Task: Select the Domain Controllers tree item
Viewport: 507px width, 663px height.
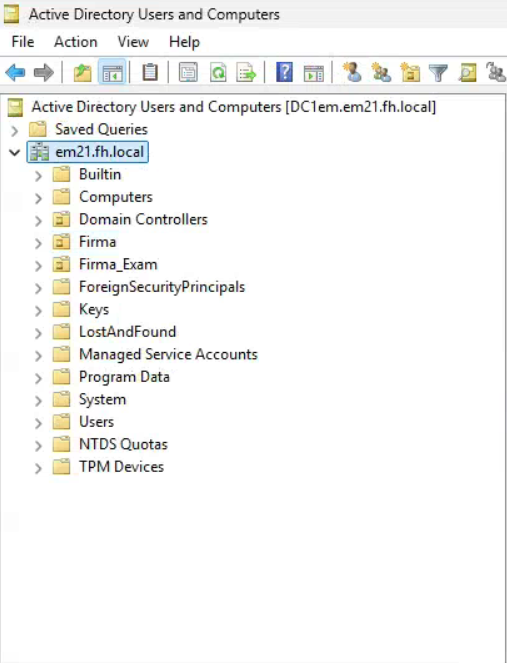Action: point(143,219)
